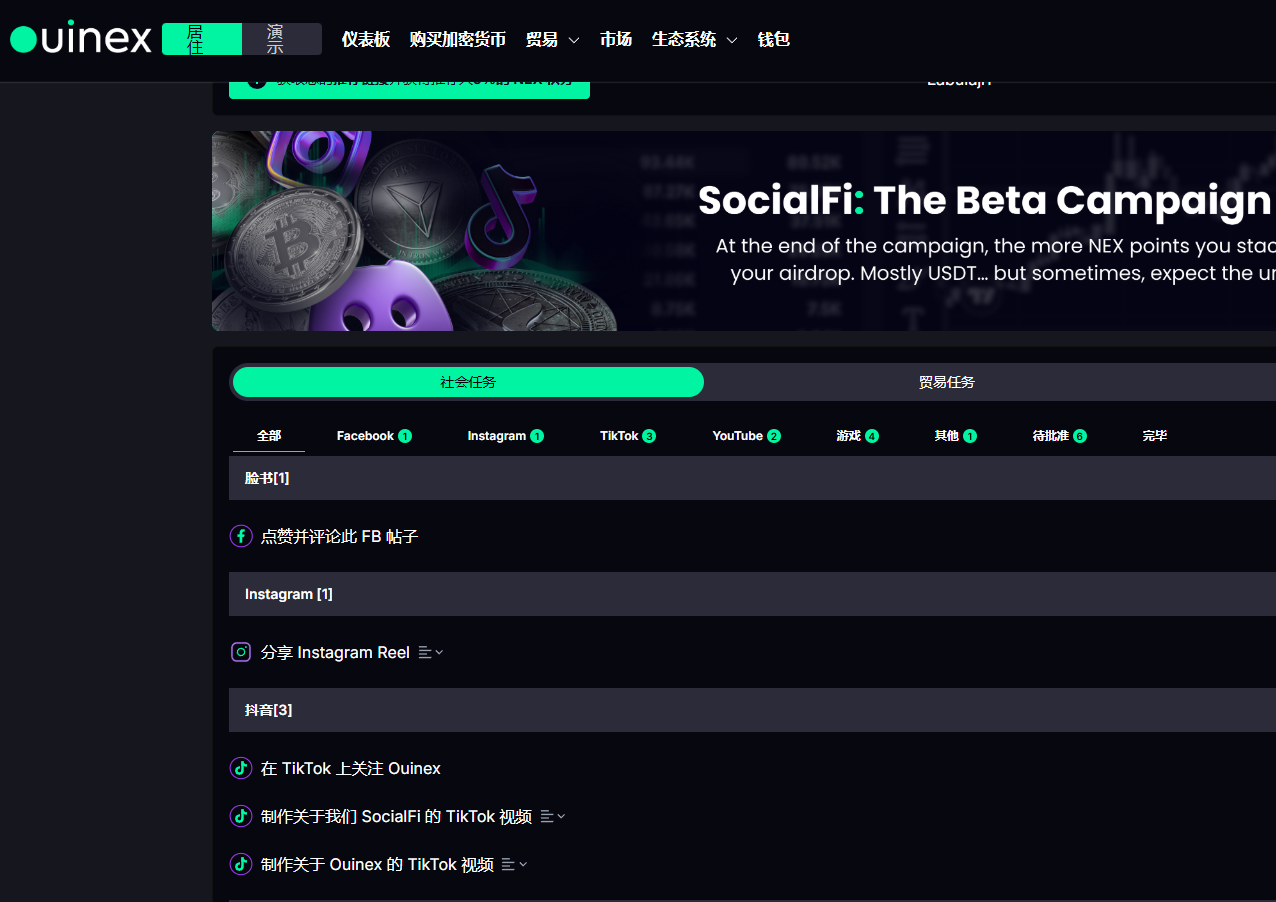Open the 钱包 wallet link
Screen dimensions: 1276x902
(x=773, y=40)
